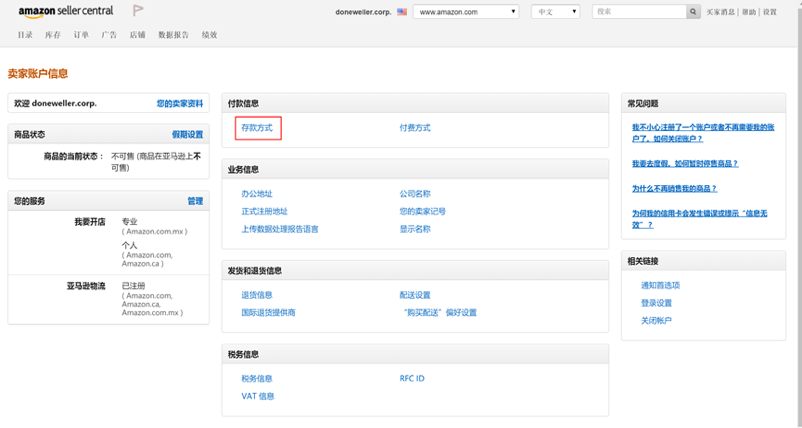Click the 专业 plan text

tap(129, 222)
